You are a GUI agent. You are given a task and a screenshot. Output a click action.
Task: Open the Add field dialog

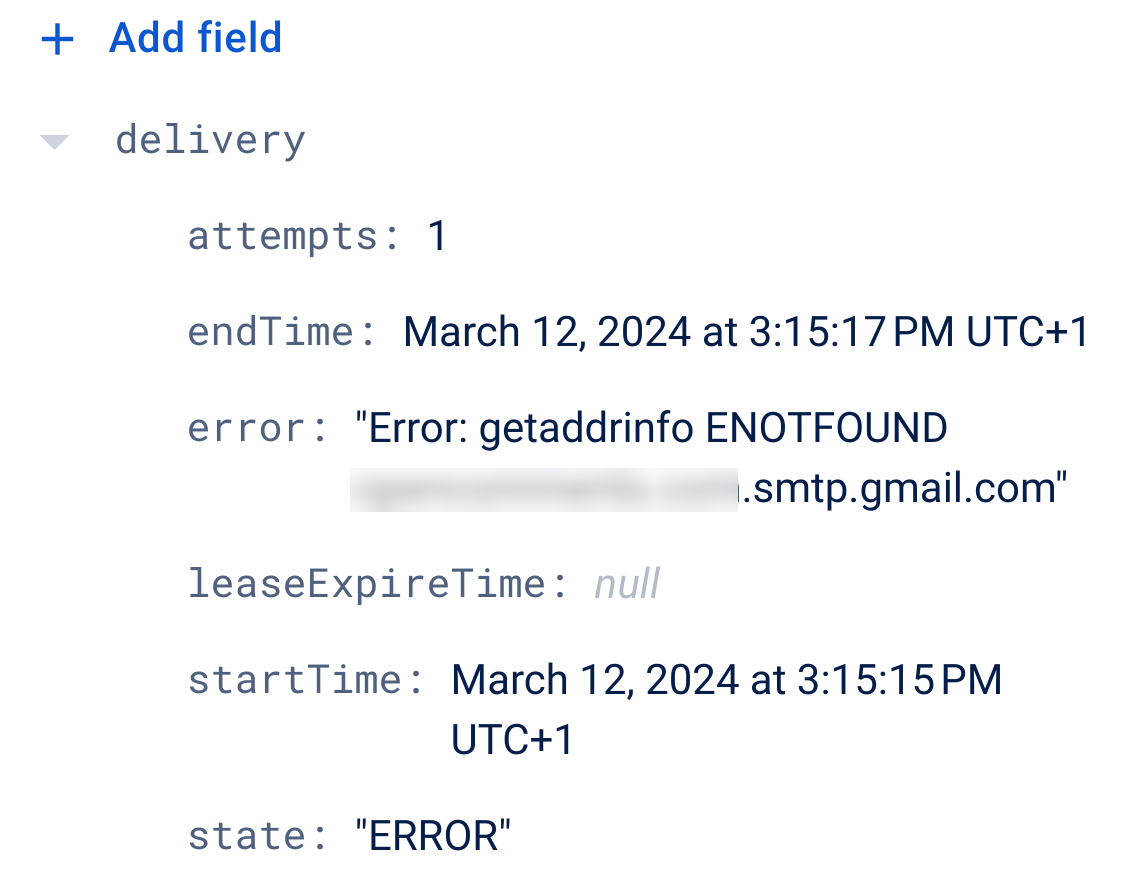pyautogui.click(x=195, y=38)
